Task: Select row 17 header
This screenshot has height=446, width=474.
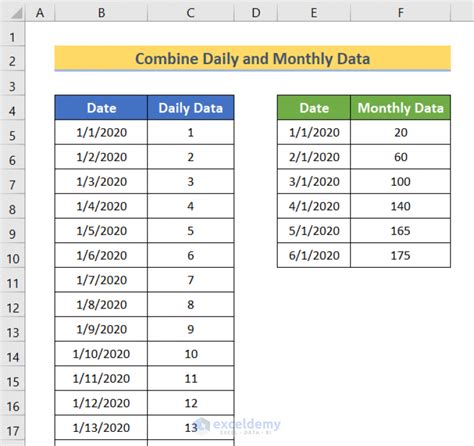Action: tap(12, 428)
